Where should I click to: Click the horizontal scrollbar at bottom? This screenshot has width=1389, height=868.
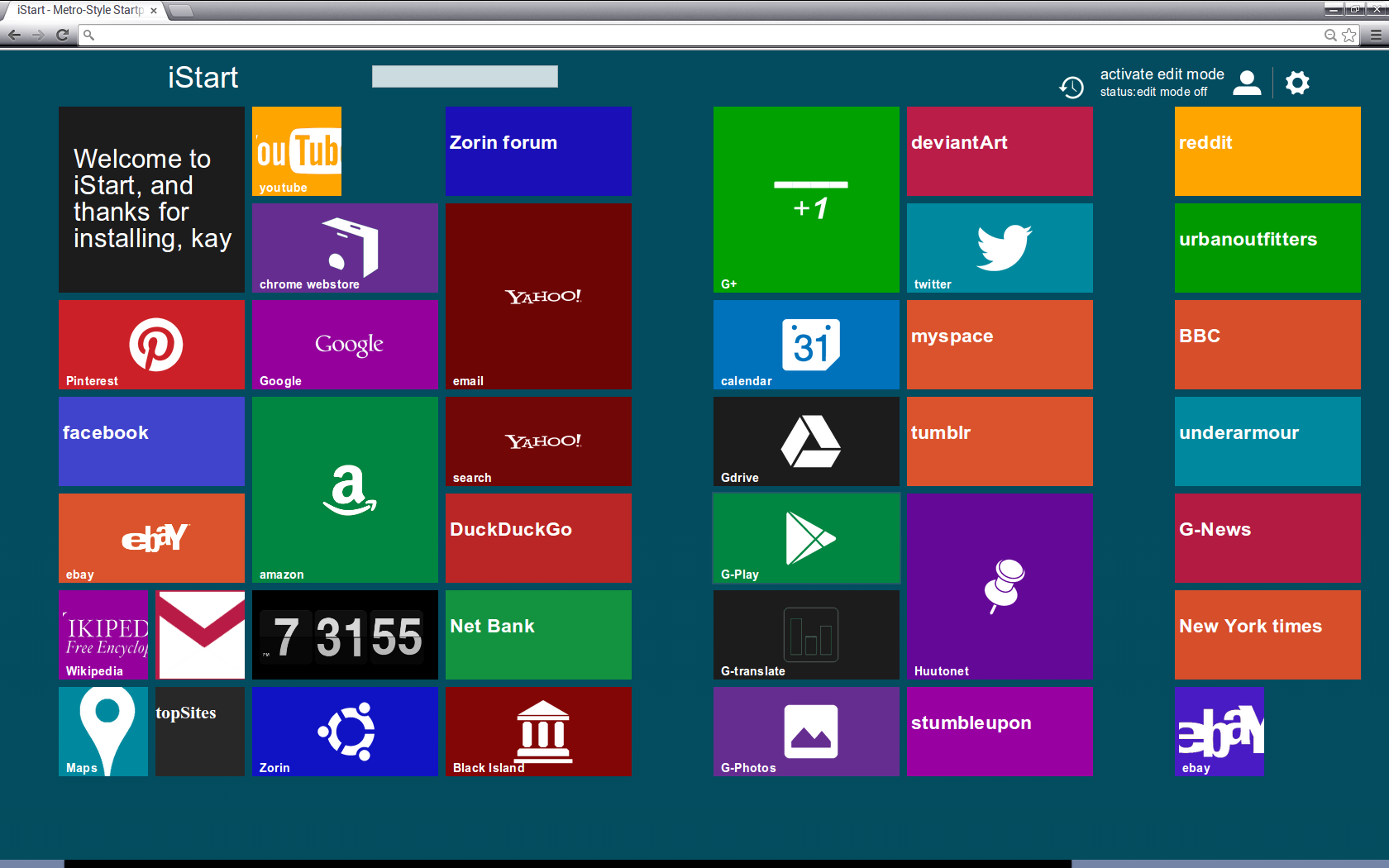(x=567, y=863)
